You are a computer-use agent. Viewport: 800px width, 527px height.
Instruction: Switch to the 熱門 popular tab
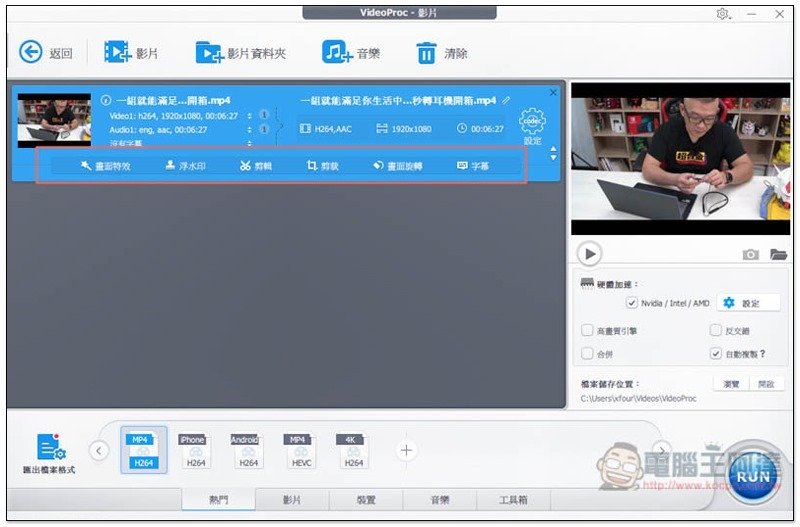[x=218, y=499]
